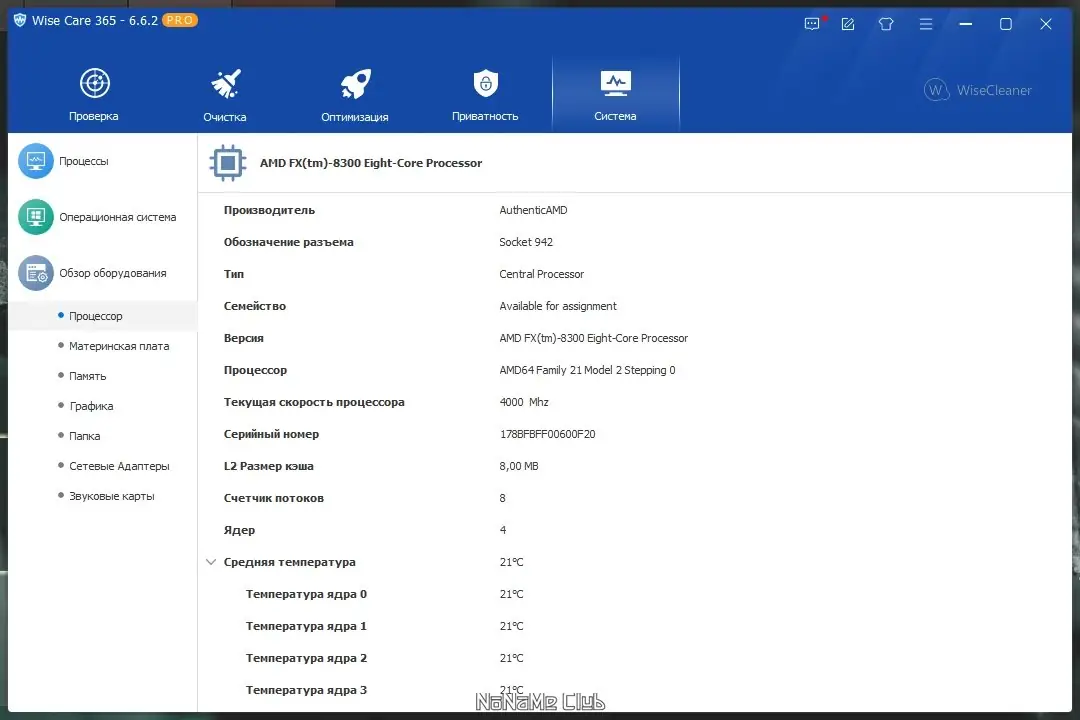Click the Обозначение разъема label
This screenshot has height=720, width=1080.
289,242
